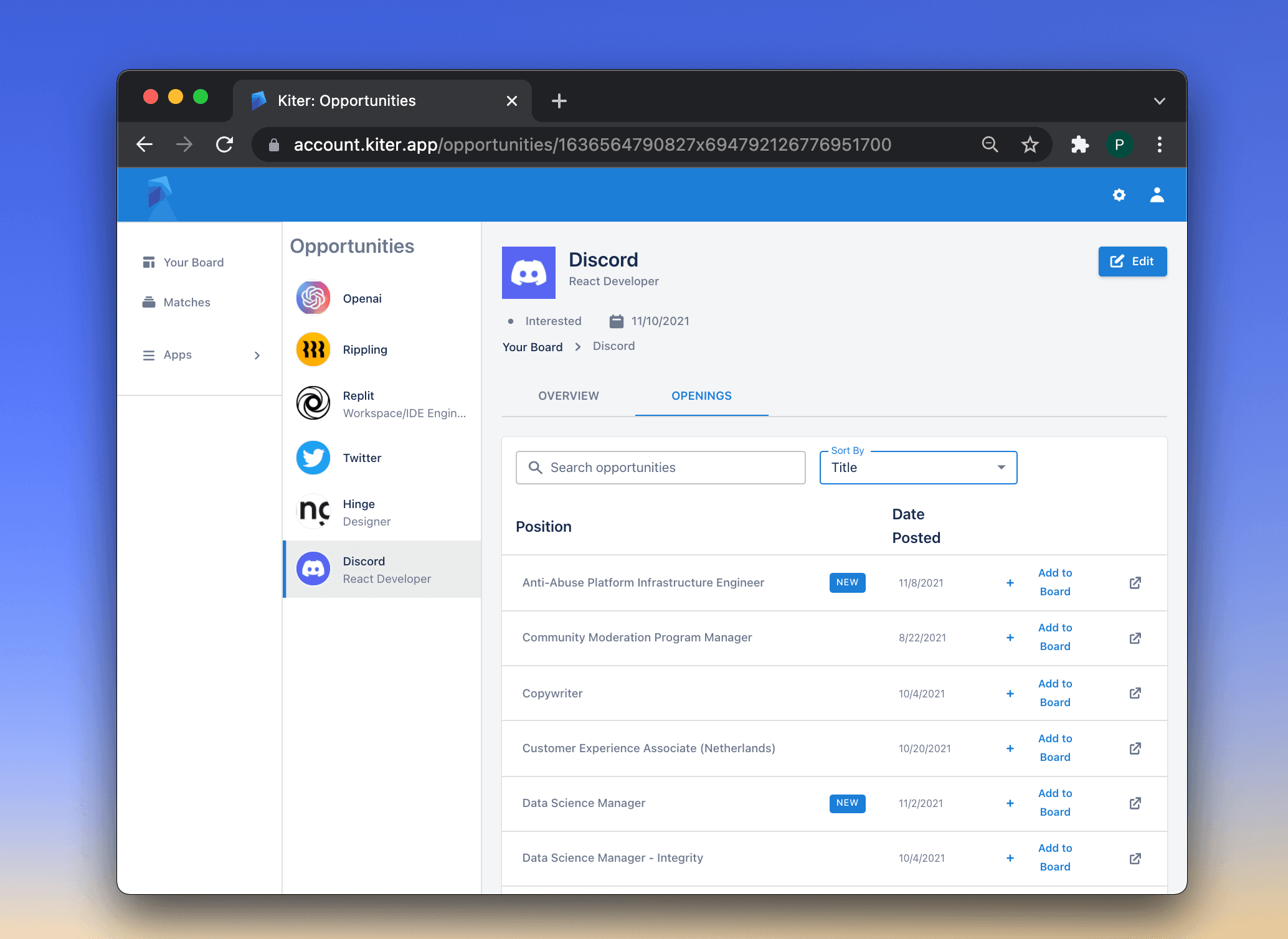Bookmark this page with the star
Image resolution: width=1288 pixels, height=939 pixels.
tap(1030, 144)
